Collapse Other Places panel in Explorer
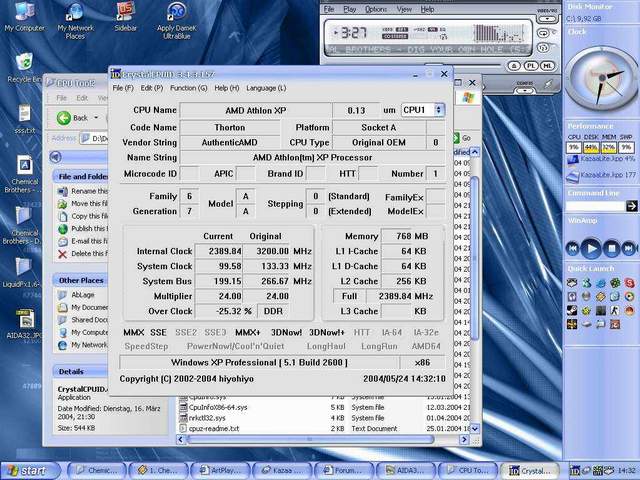 click(x=80, y=280)
